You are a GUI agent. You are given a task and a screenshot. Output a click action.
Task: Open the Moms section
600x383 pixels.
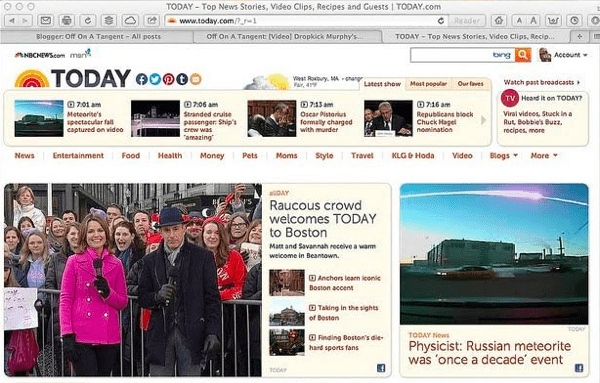coord(287,156)
